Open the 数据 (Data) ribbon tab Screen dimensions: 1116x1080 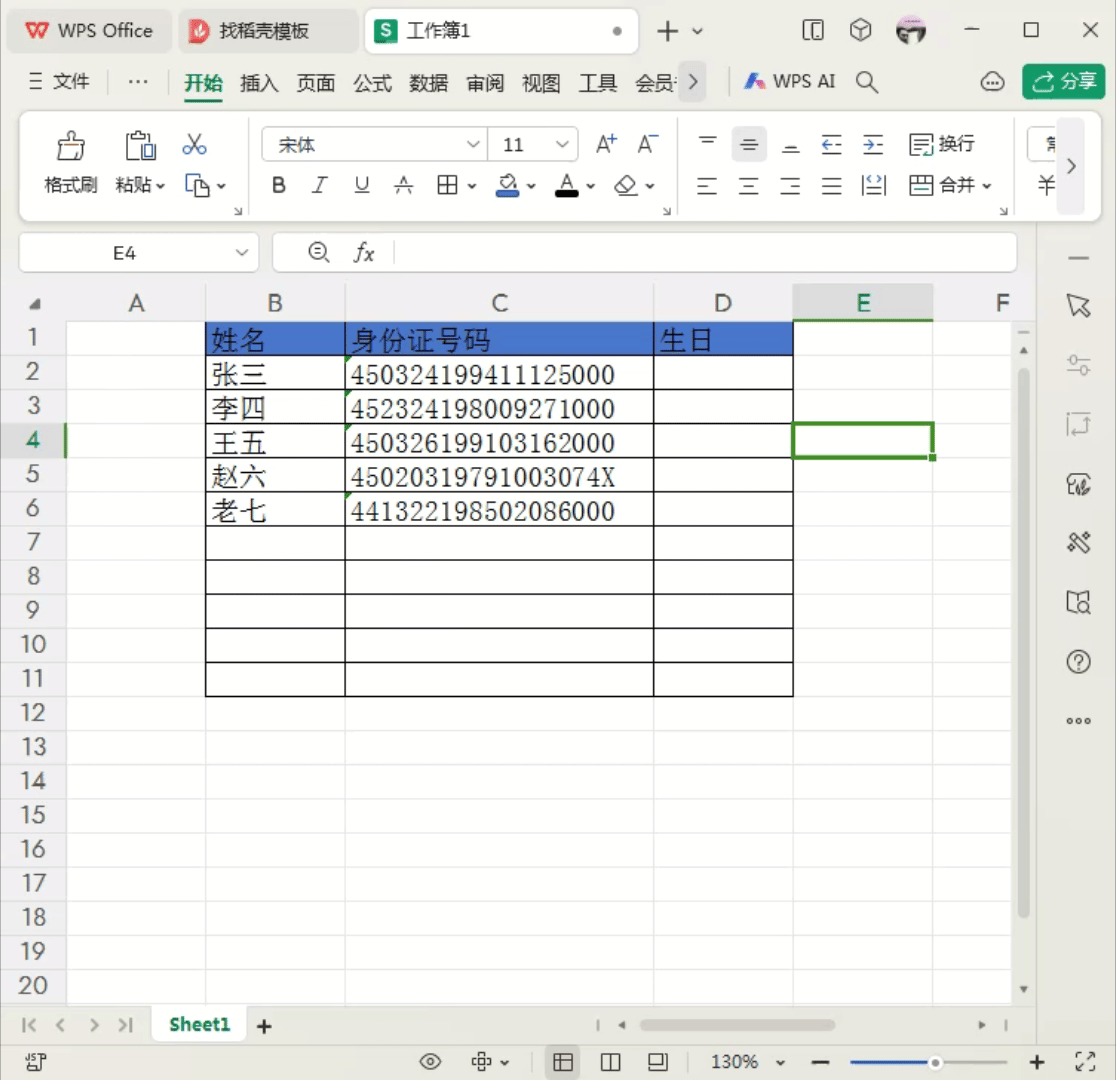pos(428,83)
